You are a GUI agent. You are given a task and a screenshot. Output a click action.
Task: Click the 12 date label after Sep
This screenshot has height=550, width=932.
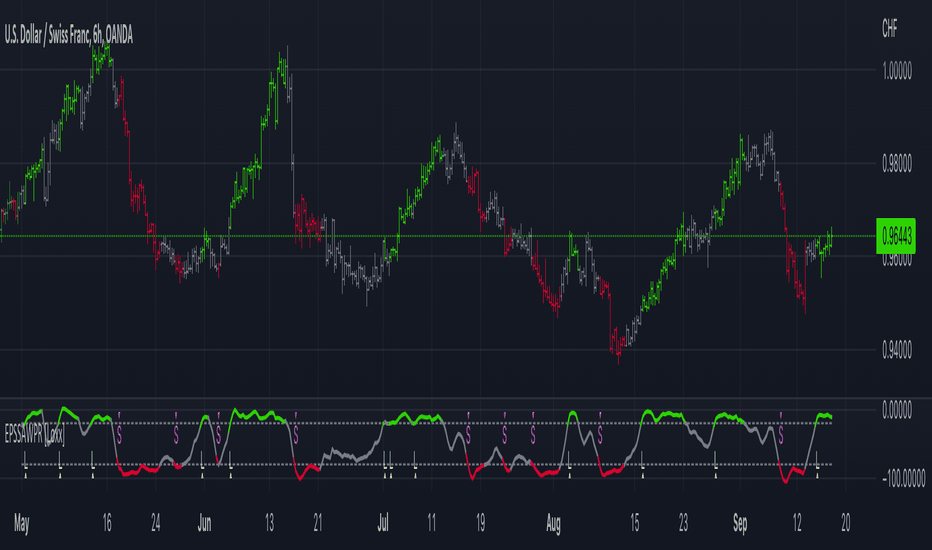click(797, 523)
